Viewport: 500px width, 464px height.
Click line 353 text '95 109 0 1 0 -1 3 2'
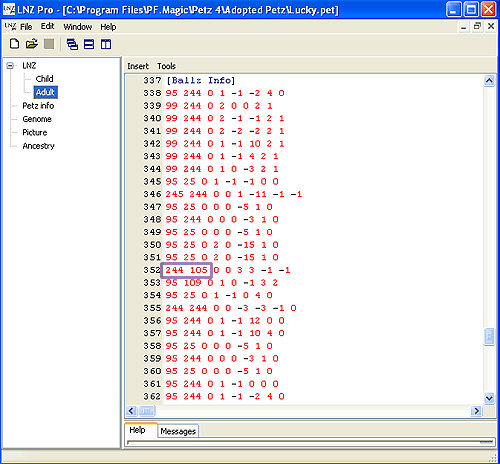[222, 283]
